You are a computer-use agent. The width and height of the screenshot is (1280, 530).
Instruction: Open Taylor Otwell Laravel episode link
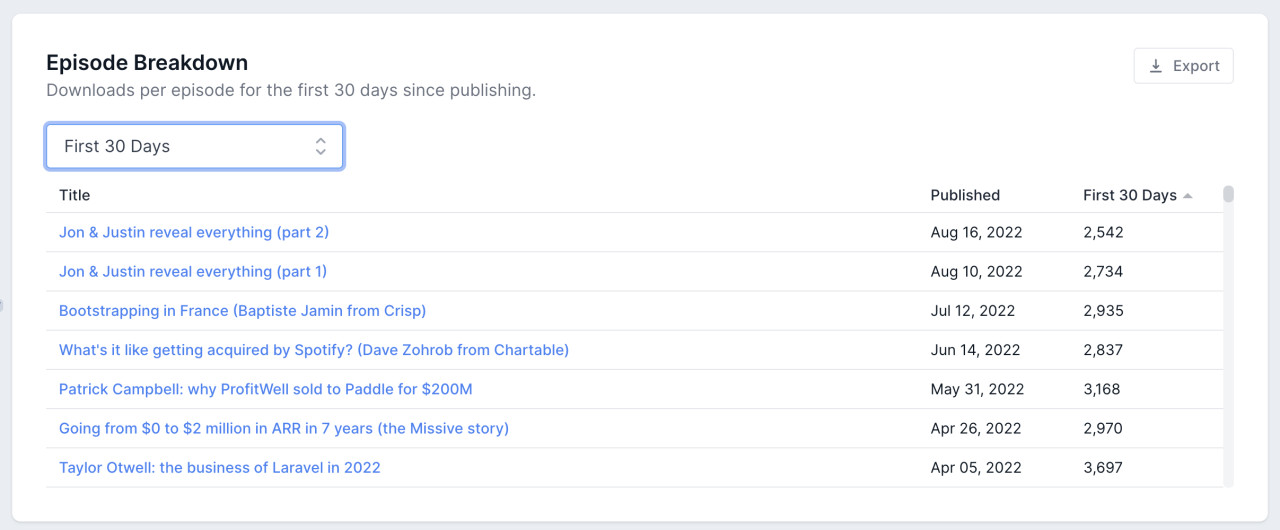[220, 467]
